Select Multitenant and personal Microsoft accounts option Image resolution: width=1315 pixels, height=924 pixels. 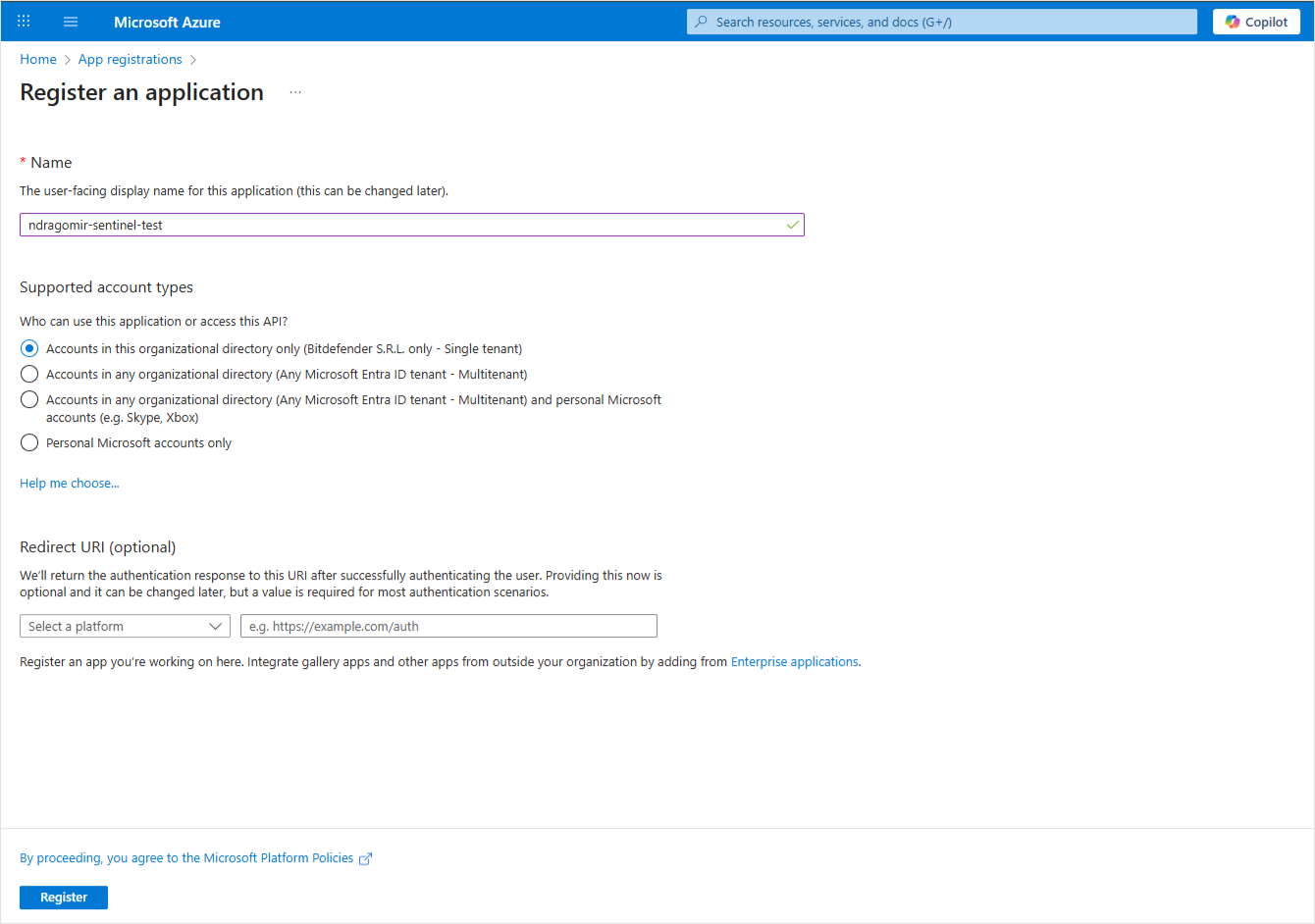(29, 399)
